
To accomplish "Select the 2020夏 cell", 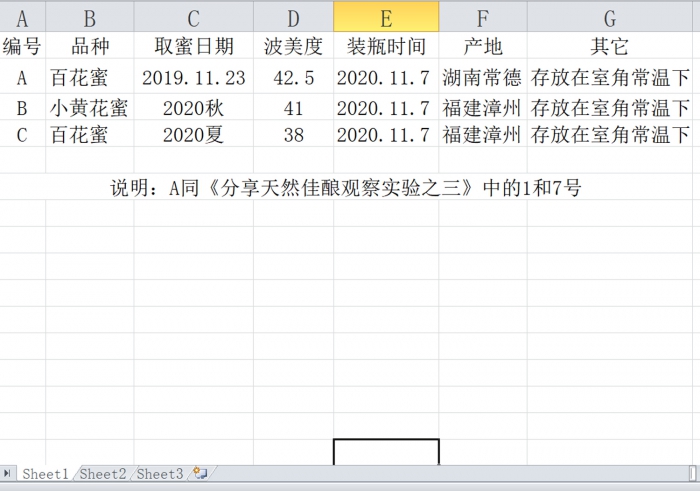I will click(193, 135).
